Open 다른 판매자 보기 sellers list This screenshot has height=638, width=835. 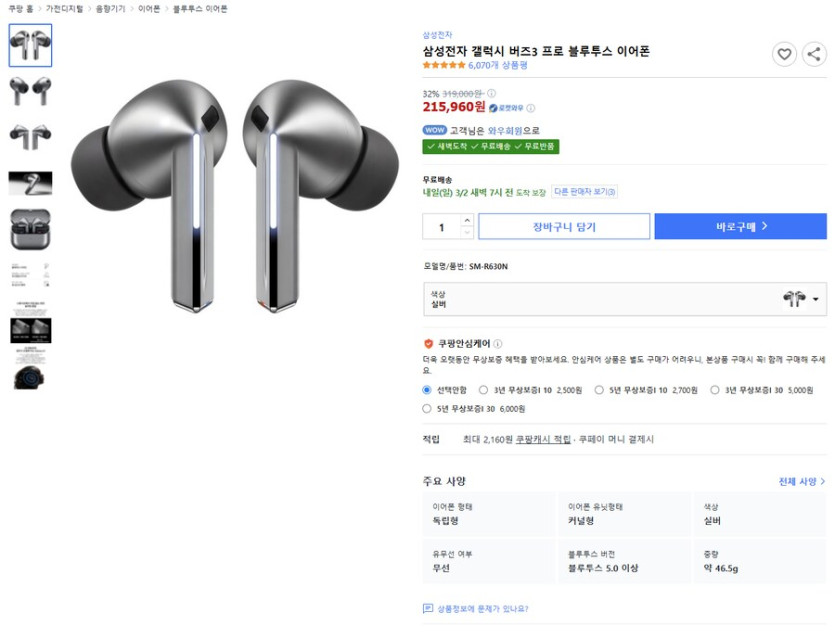(585, 192)
